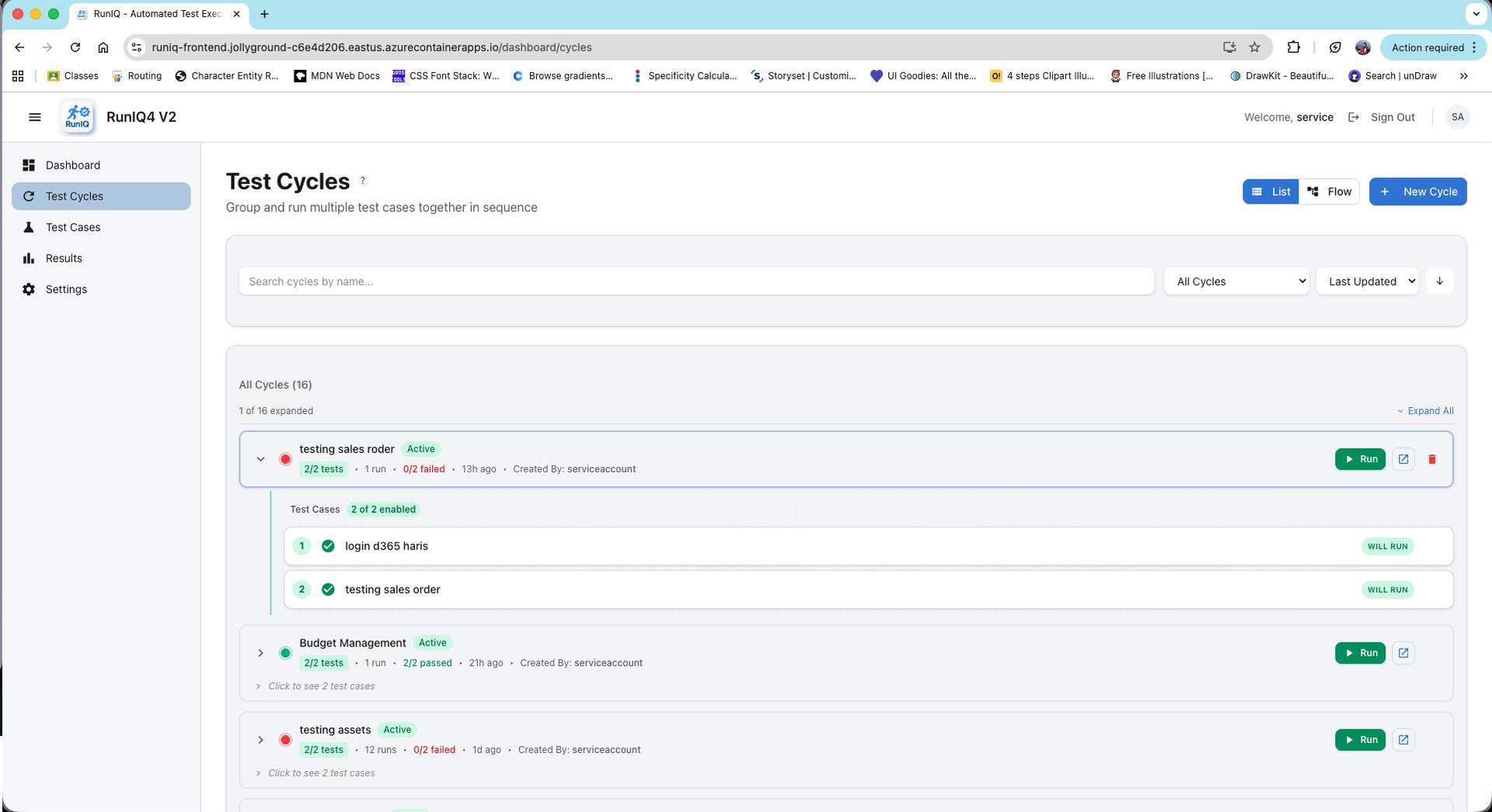1492x812 pixels.
Task: Open Budget Management cycle details icon
Action: coord(1403,653)
